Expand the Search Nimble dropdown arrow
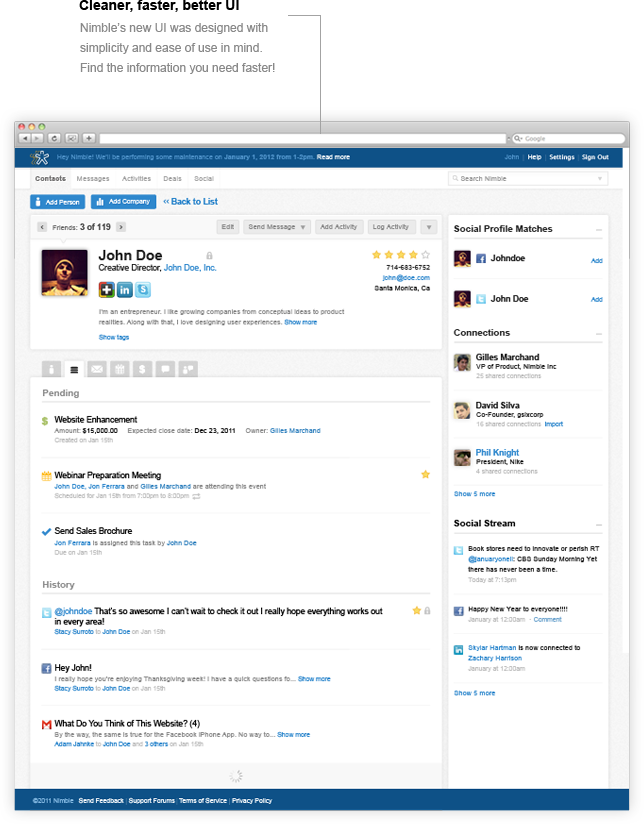The width and height of the screenshot is (644, 824). point(600,179)
